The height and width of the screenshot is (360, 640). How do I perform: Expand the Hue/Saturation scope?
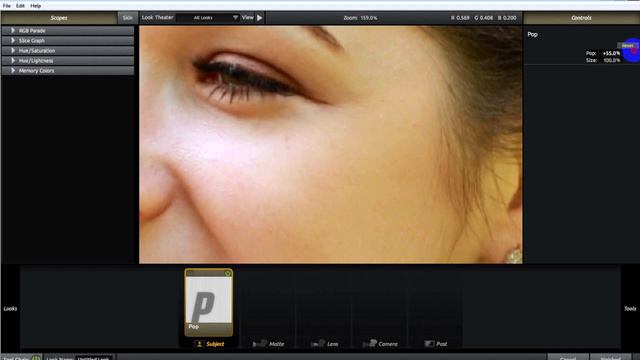[68, 51]
